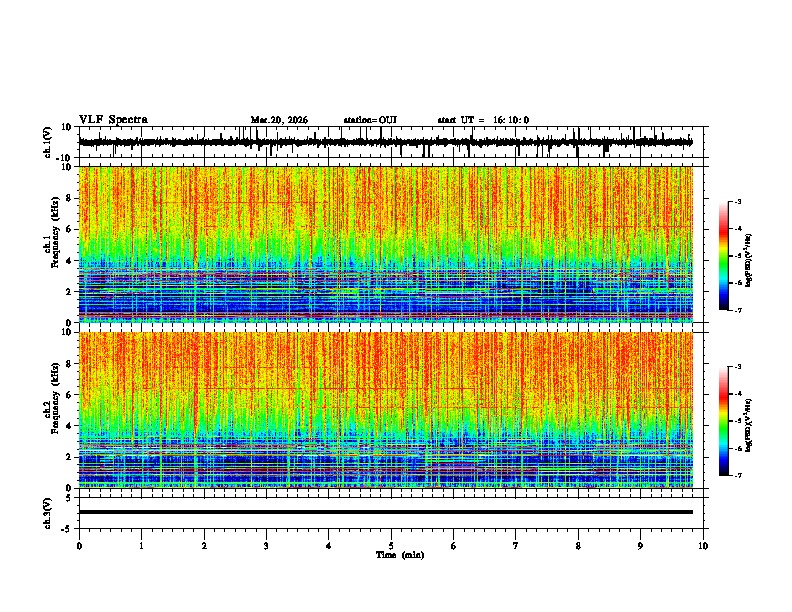The image size is (792, 612).
Task: Click the 8 kHz tick label on ch.2 spectrogram
Action: coord(69,364)
